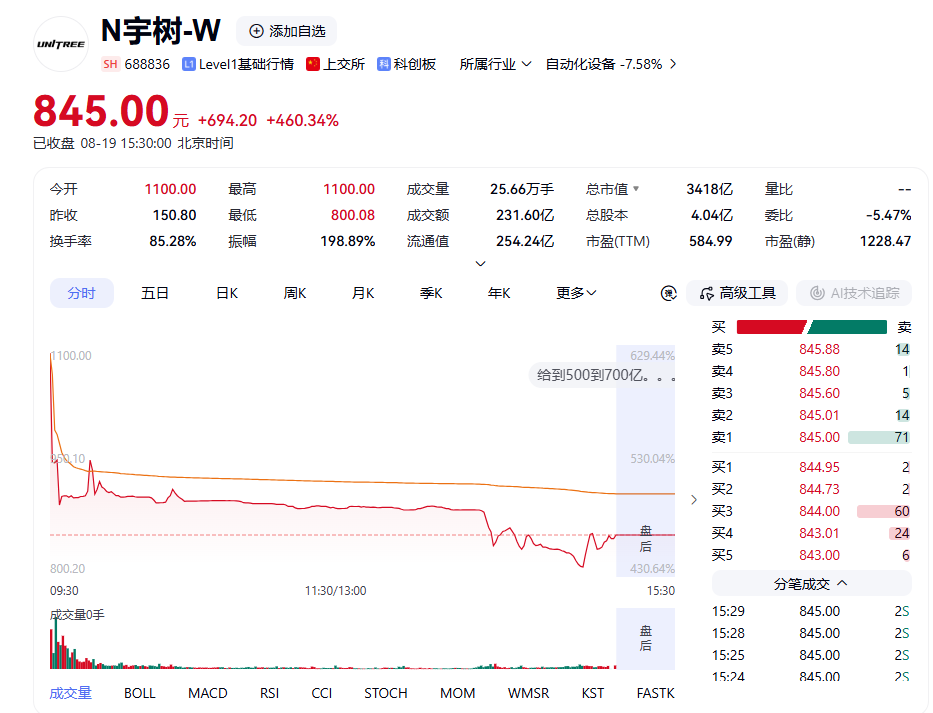Click the 科 badge icon beside 科创板
933x713 pixels.
(384, 64)
